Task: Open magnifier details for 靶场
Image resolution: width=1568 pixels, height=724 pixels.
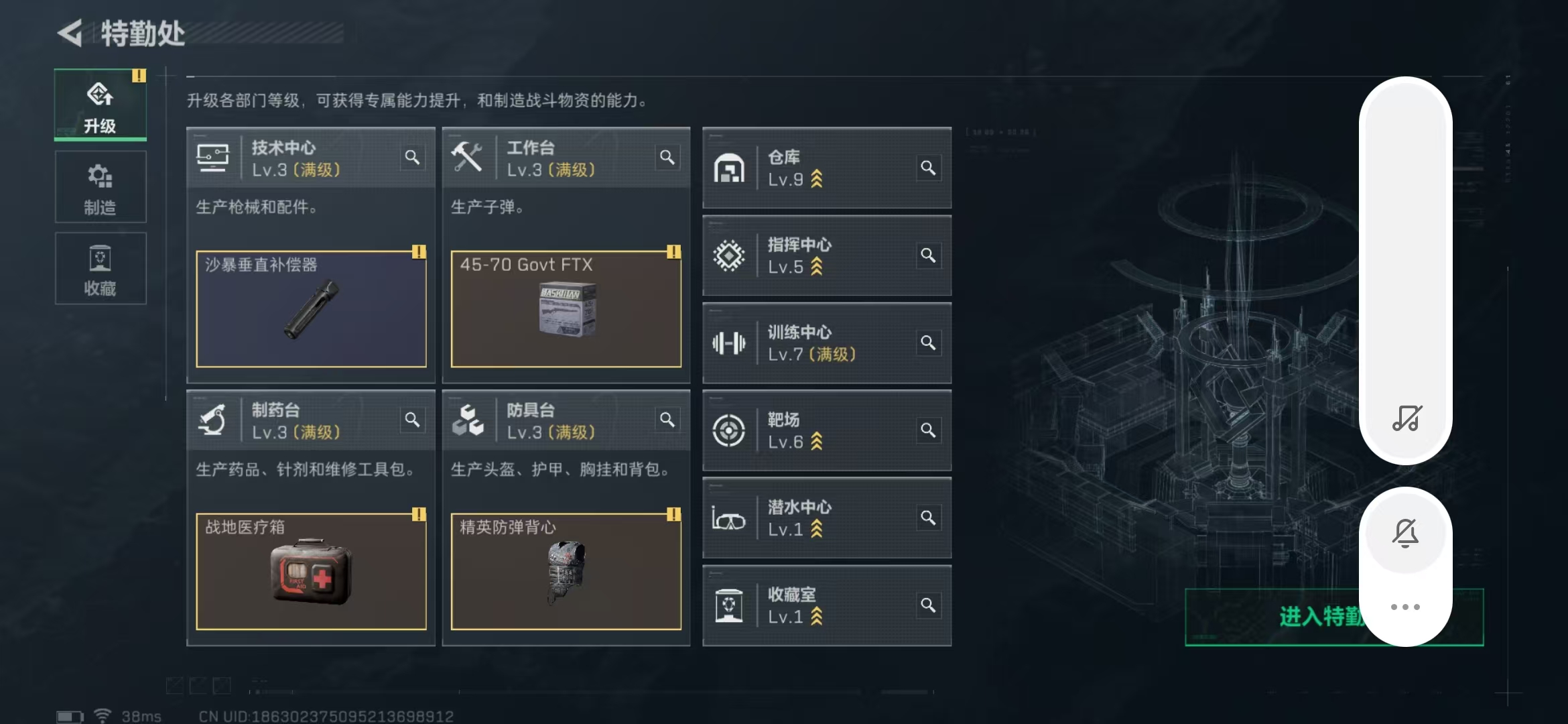Action: (928, 430)
